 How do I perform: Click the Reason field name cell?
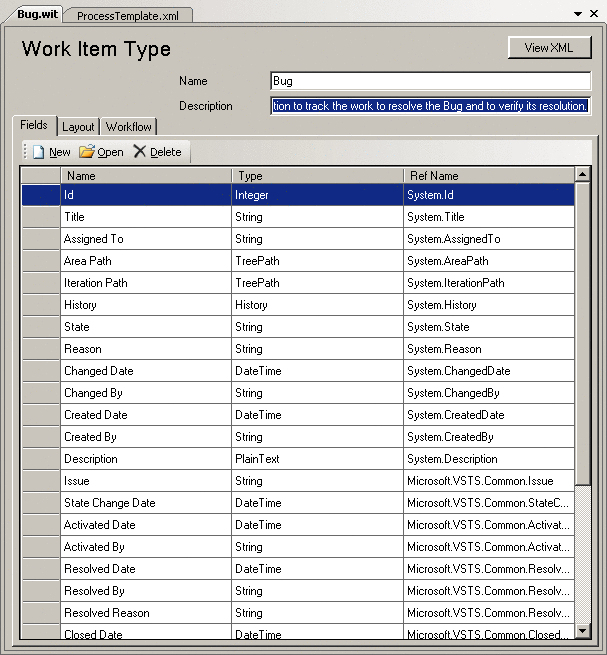pyautogui.click(x=146, y=349)
